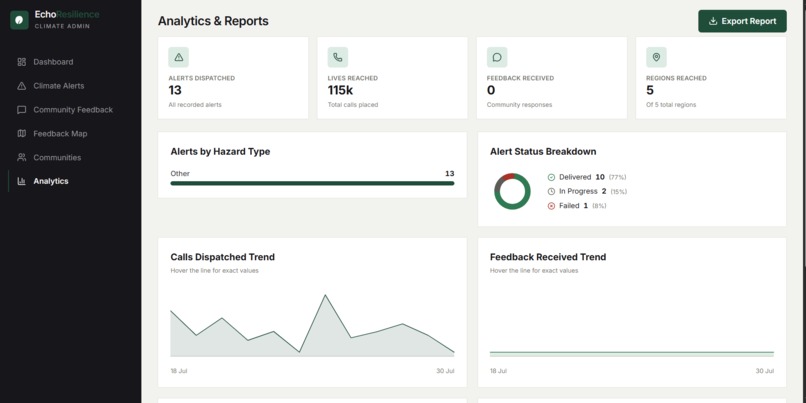This screenshot has width=806, height=403.
Task: Click the Feedback Received Trend flat line
Action: 632,354
